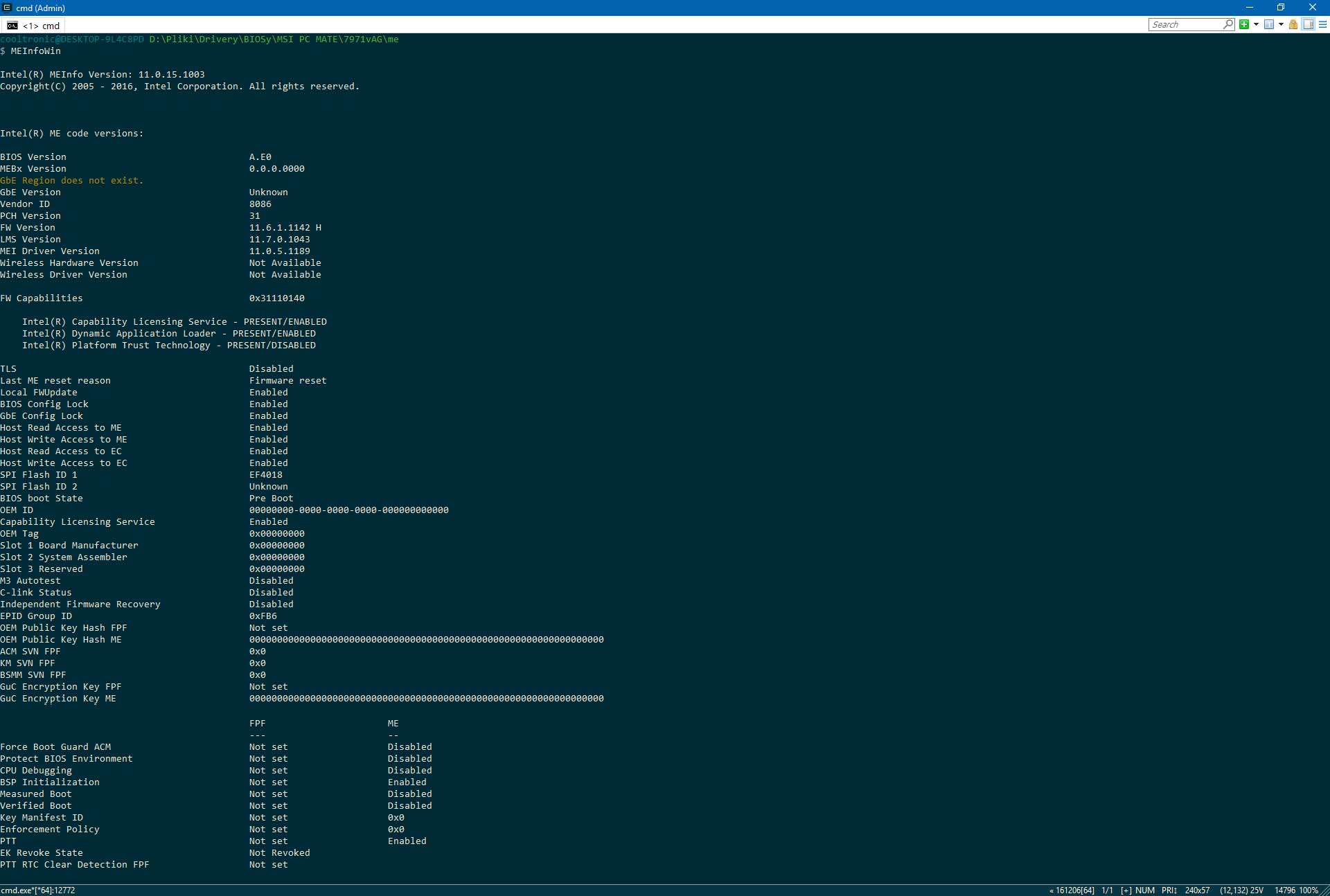Click the EPID Group ID value '0xFB6'
This screenshot has height=896, width=1330.
(x=263, y=616)
